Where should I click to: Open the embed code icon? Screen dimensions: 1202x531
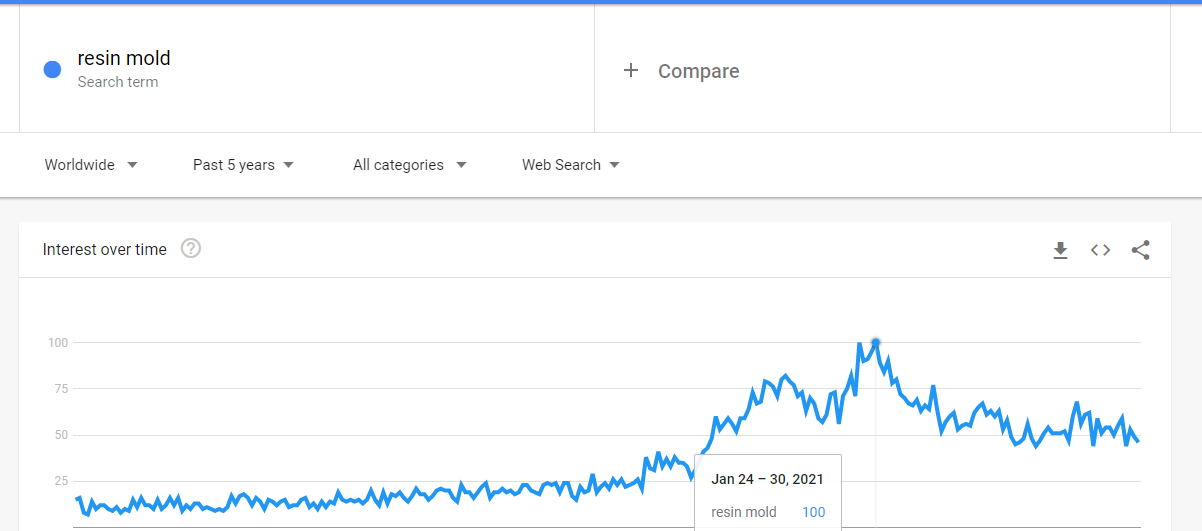coord(1100,250)
